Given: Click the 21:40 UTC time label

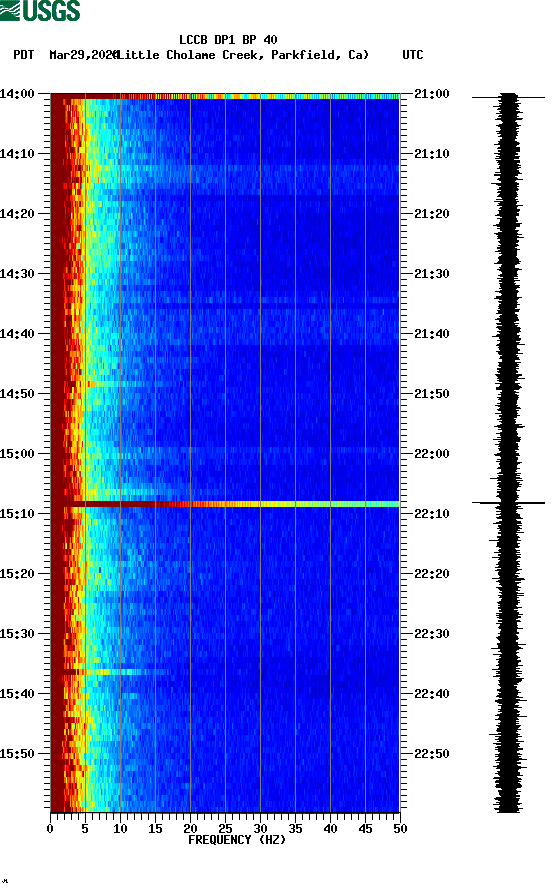Looking at the screenshot, I should [432, 334].
